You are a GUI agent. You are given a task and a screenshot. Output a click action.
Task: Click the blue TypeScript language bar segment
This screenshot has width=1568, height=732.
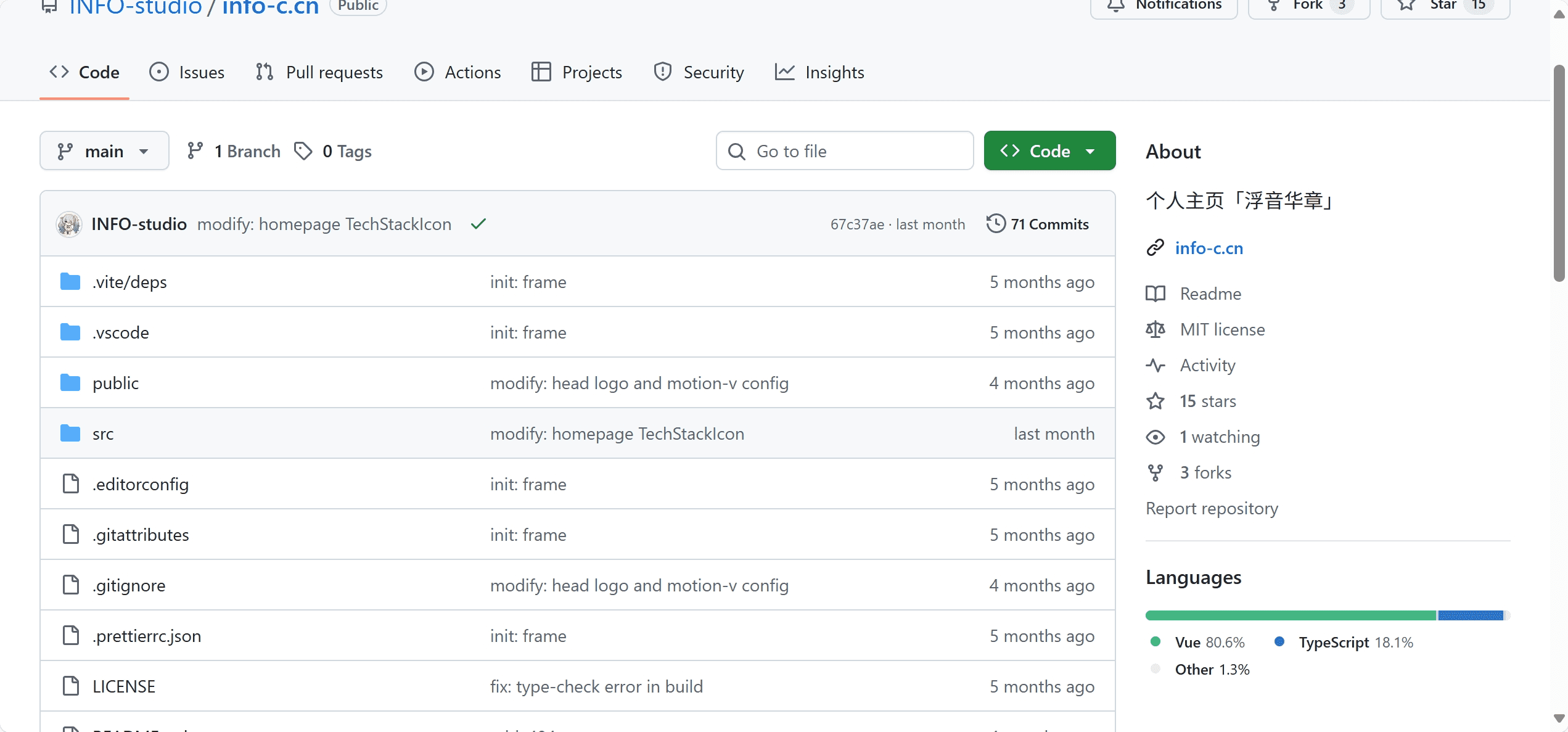(x=1471, y=615)
